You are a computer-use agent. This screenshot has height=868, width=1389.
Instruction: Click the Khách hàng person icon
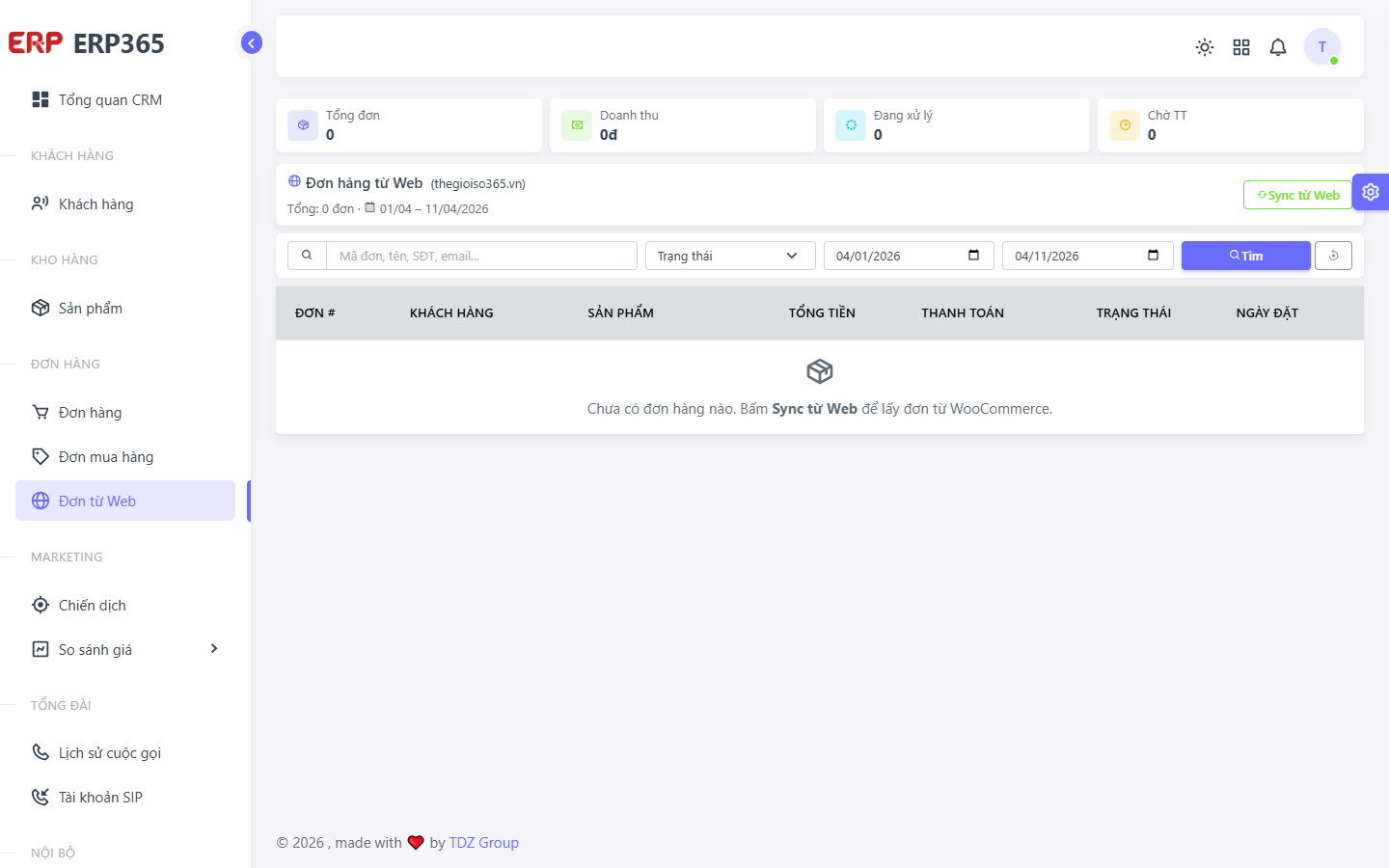point(41,203)
